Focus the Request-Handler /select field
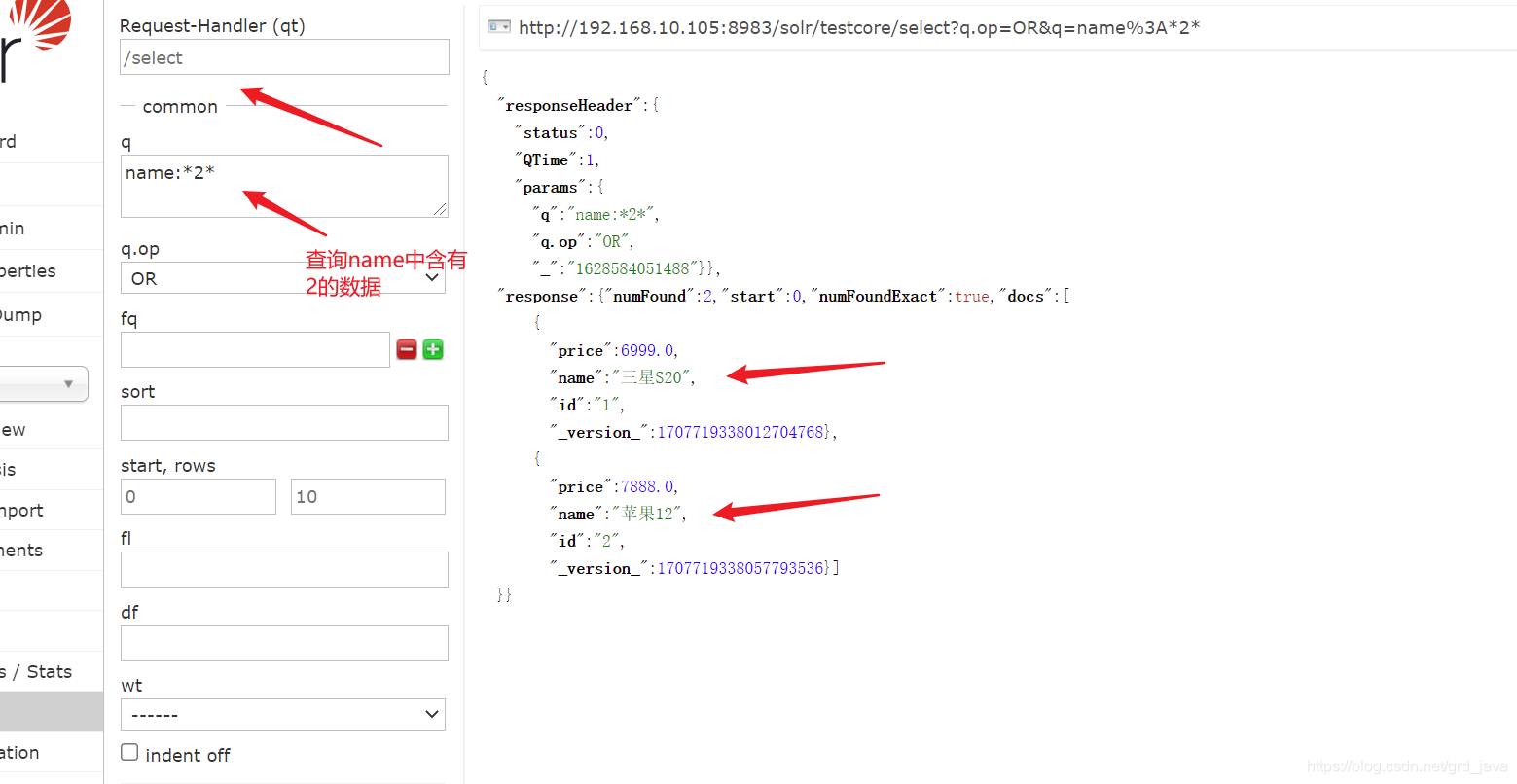 pos(284,57)
